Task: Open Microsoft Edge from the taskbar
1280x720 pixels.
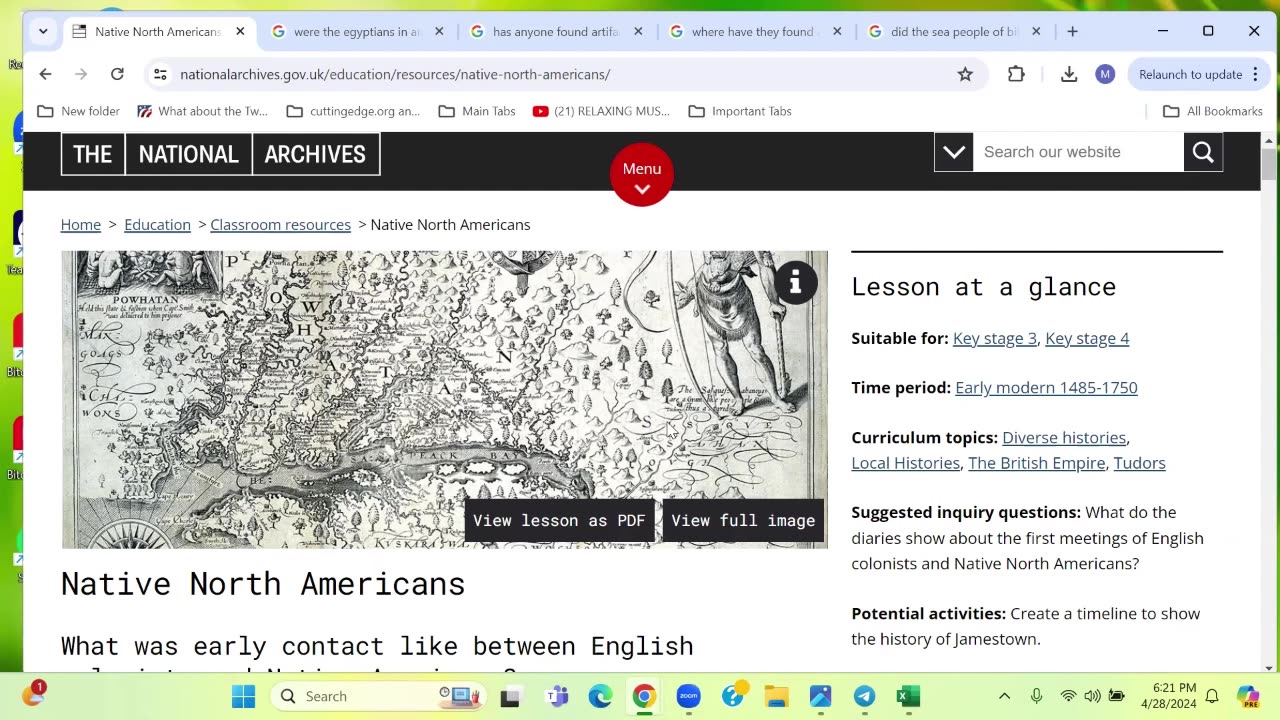Action: pyautogui.click(x=600, y=696)
